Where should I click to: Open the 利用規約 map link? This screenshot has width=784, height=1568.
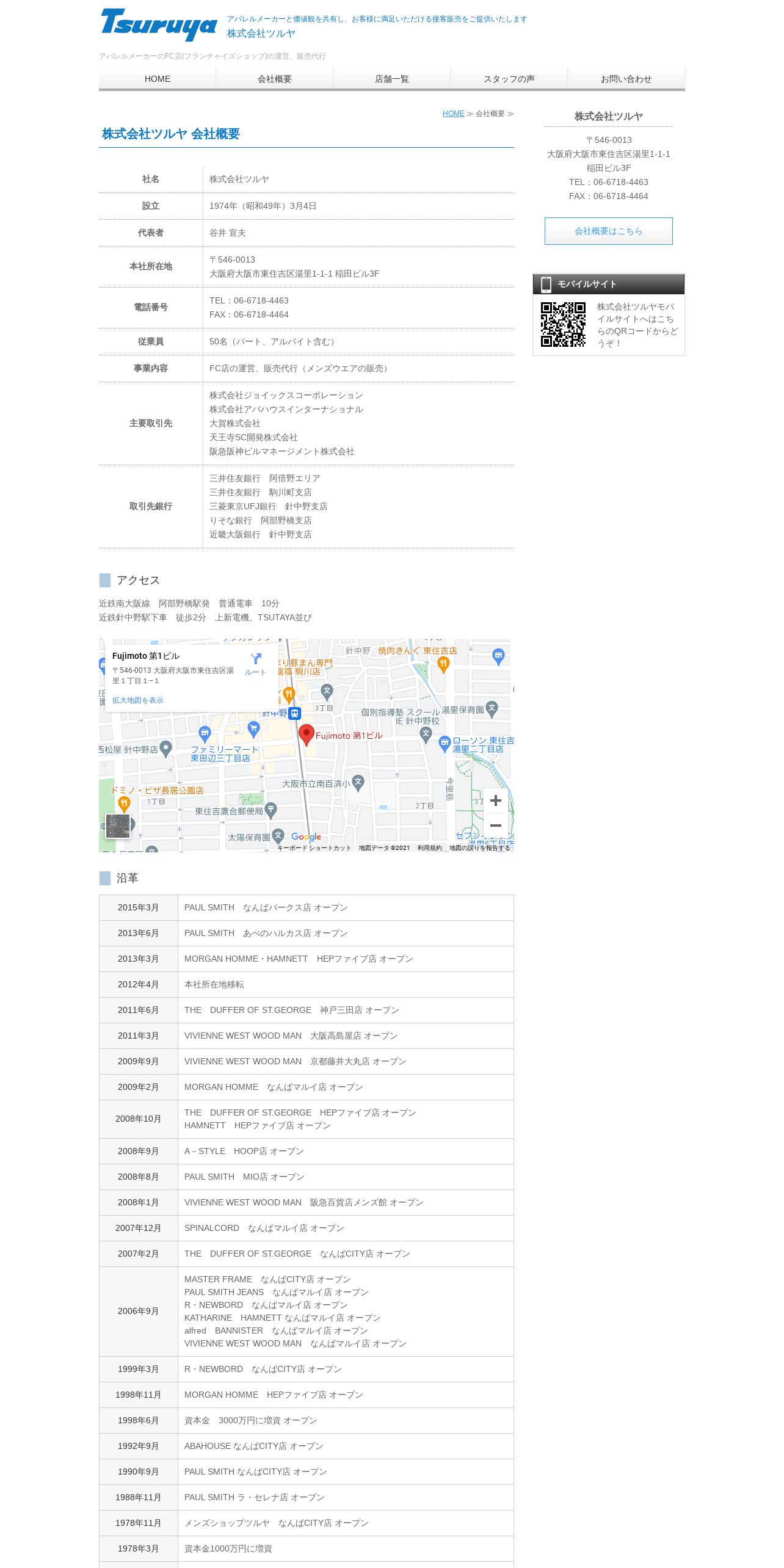click(430, 848)
